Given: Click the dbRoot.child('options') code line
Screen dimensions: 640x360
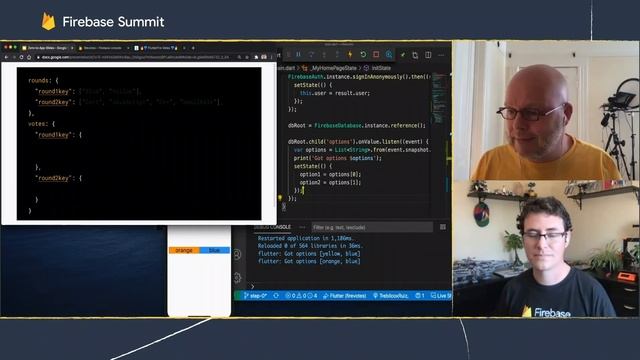Looking at the screenshot, I should [x=358, y=142].
